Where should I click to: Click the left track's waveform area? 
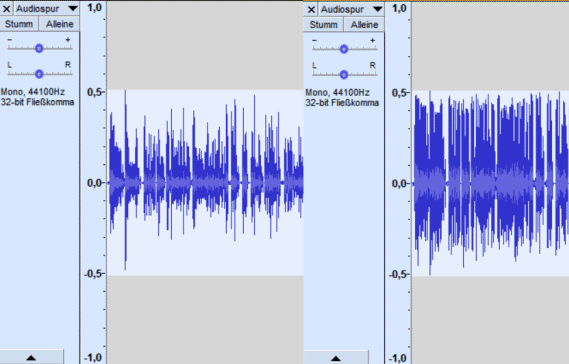pyautogui.click(x=205, y=183)
